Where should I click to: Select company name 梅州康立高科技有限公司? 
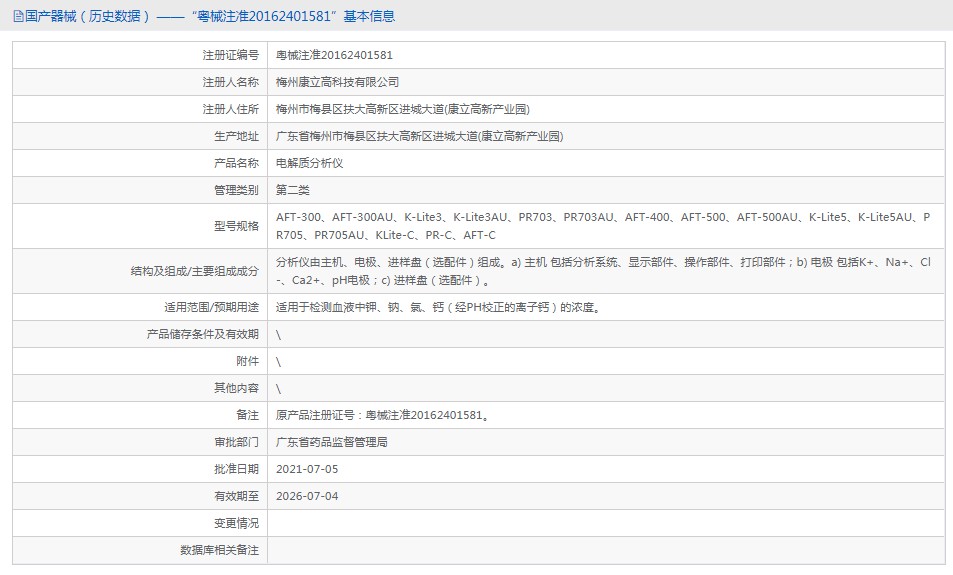pyautogui.click(x=337, y=82)
